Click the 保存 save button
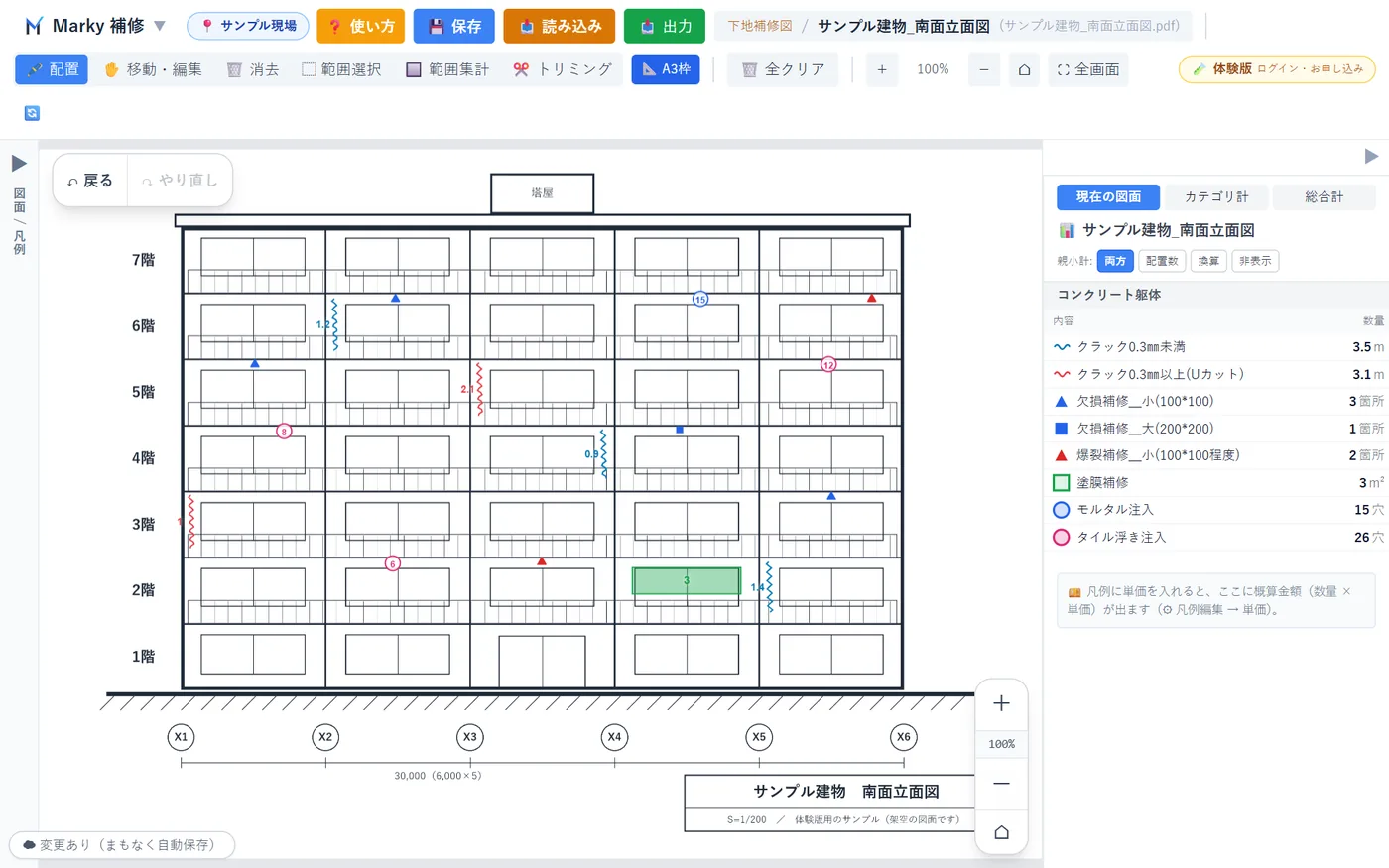Screen dimensions: 1389x868 453,26
